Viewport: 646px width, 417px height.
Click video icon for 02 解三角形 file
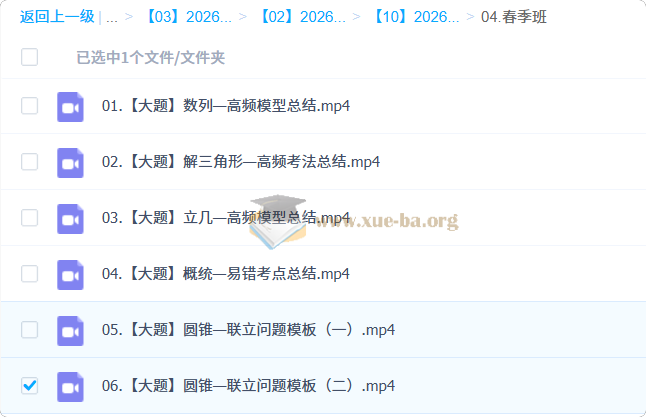pos(69,162)
